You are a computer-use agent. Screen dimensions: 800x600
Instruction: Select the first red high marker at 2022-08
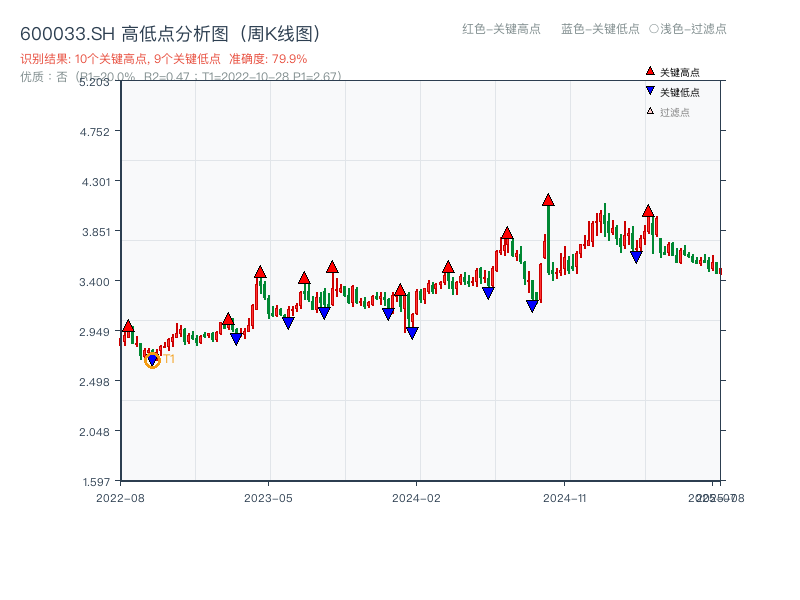point(128,326)
